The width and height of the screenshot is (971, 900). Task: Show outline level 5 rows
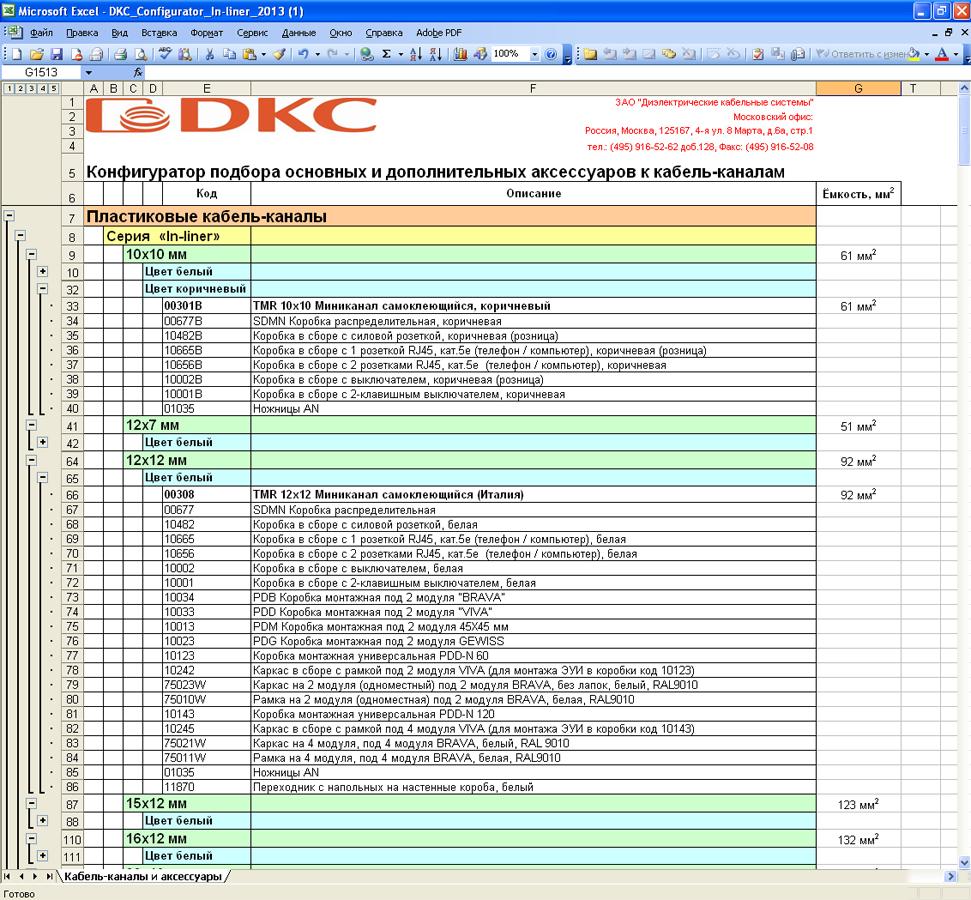(x=53, y=89)
